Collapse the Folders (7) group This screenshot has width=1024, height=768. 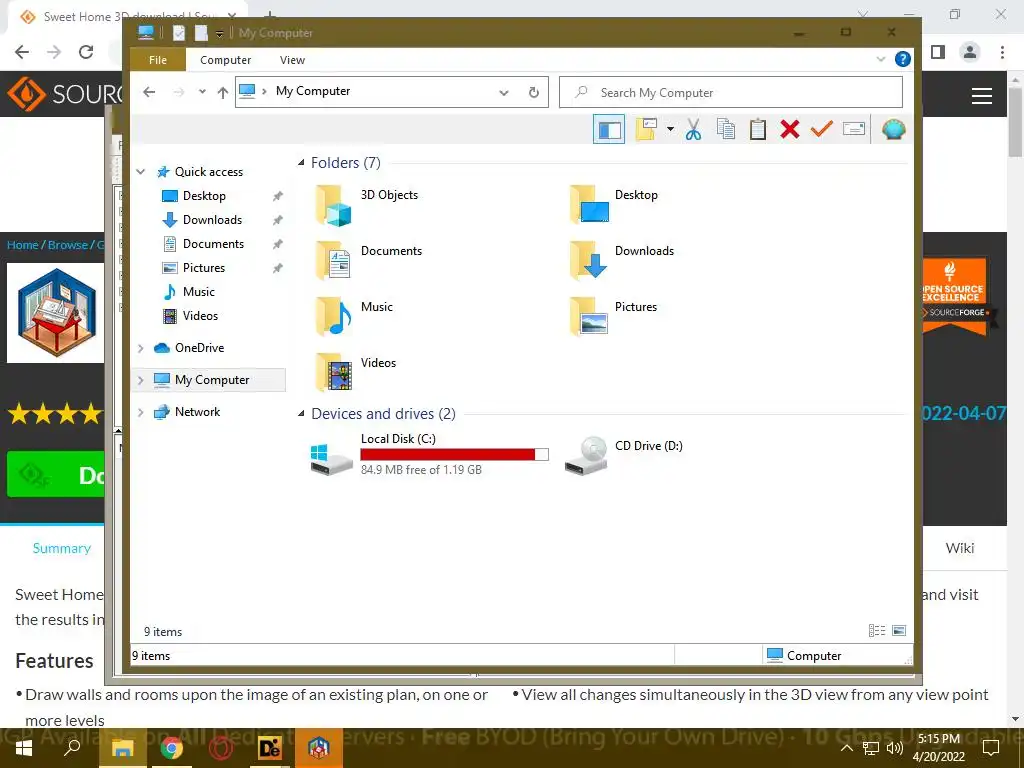point(301,163)
